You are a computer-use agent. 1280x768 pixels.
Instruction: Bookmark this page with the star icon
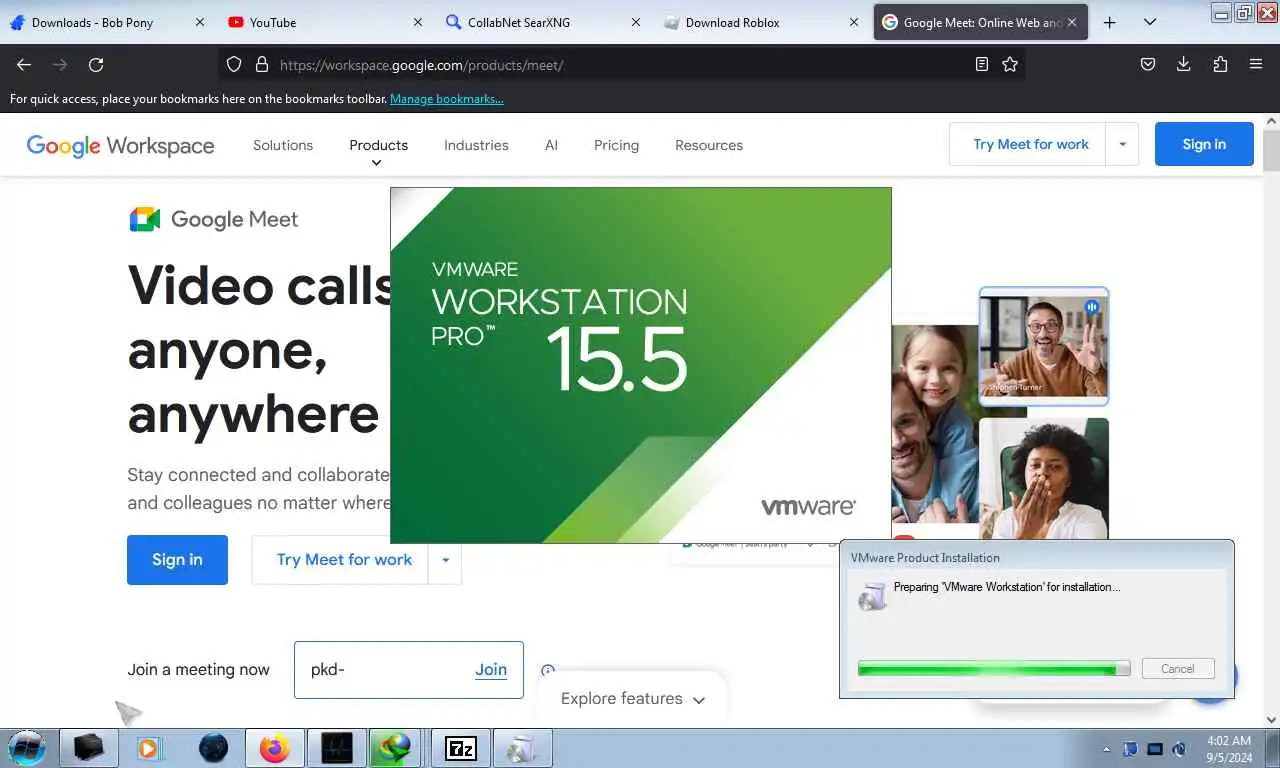tap(1010, 64)
